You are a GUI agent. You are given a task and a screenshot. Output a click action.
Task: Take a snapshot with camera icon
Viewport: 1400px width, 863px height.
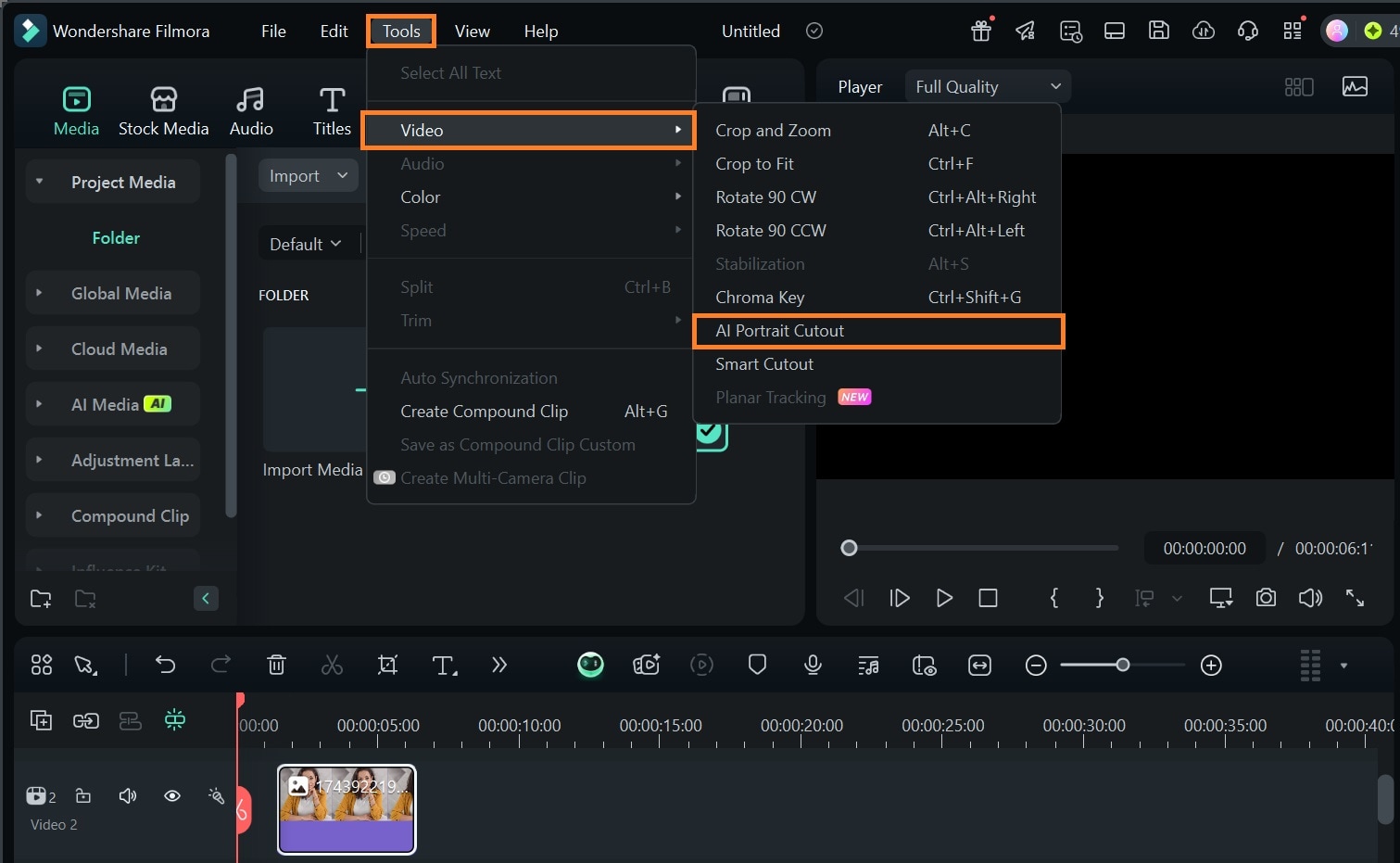[1266, 598]
